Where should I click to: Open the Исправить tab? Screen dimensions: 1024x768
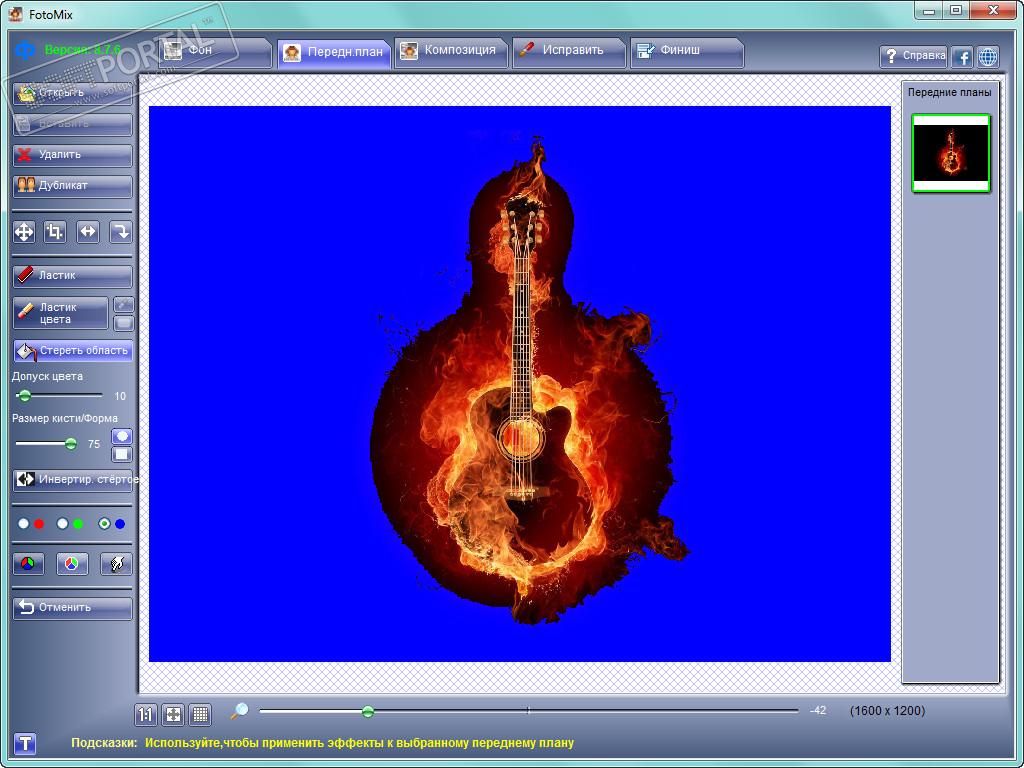click(x=569, y=52)
